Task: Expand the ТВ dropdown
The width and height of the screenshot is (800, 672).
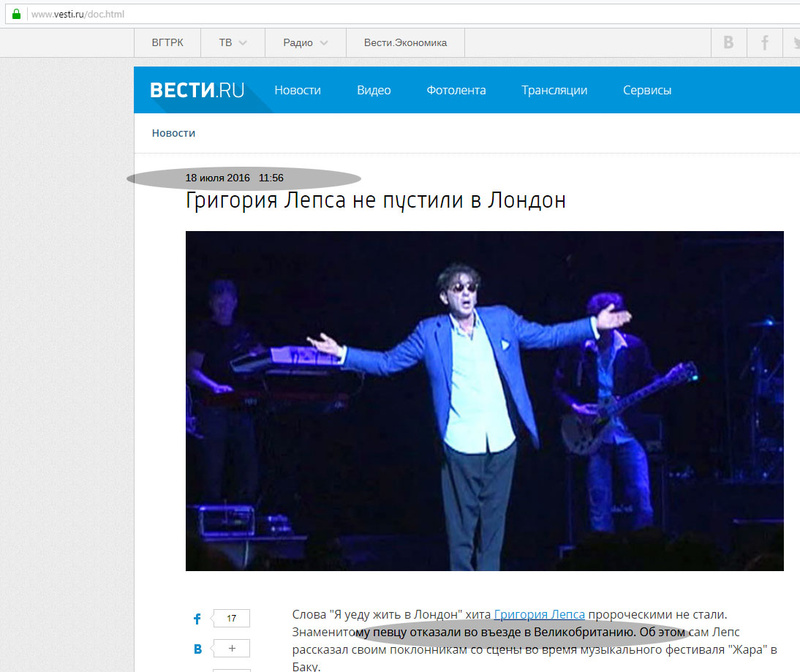Action: [x=233, y=43]
